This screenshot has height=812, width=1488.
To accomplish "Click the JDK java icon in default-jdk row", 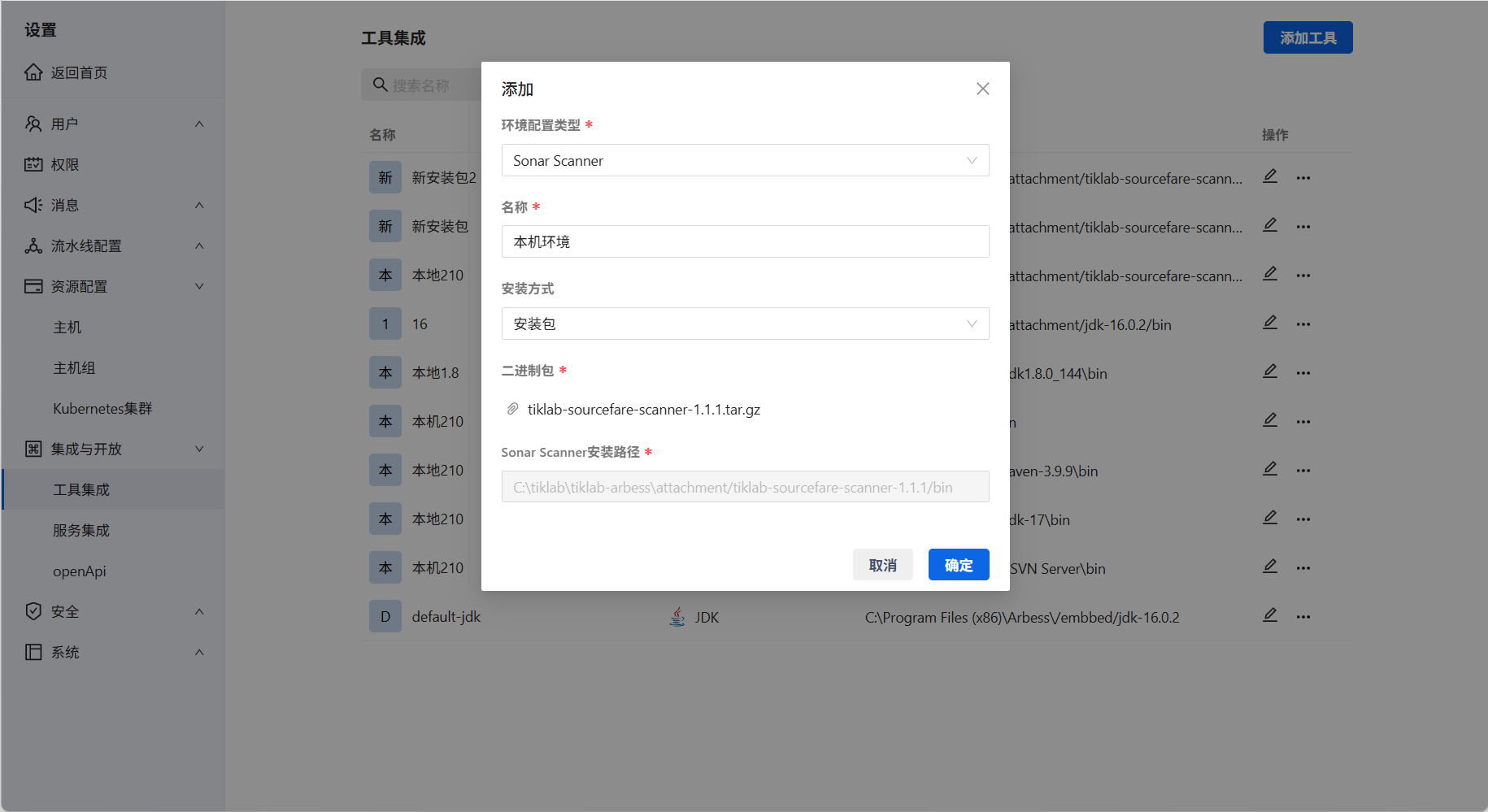I will (x=677, y=617).
